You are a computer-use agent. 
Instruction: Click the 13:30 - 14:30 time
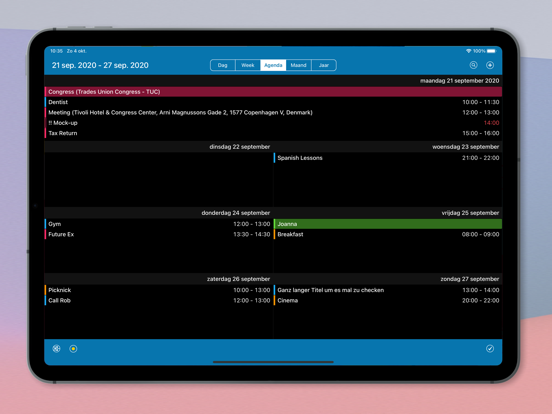[x=252, y=234]
